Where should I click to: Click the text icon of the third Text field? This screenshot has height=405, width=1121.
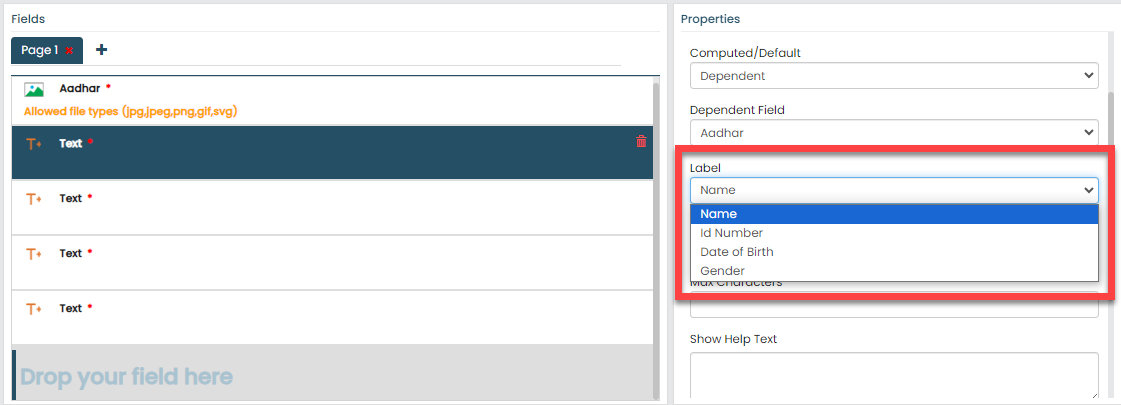pyautogui.click(x=33, y=254)
